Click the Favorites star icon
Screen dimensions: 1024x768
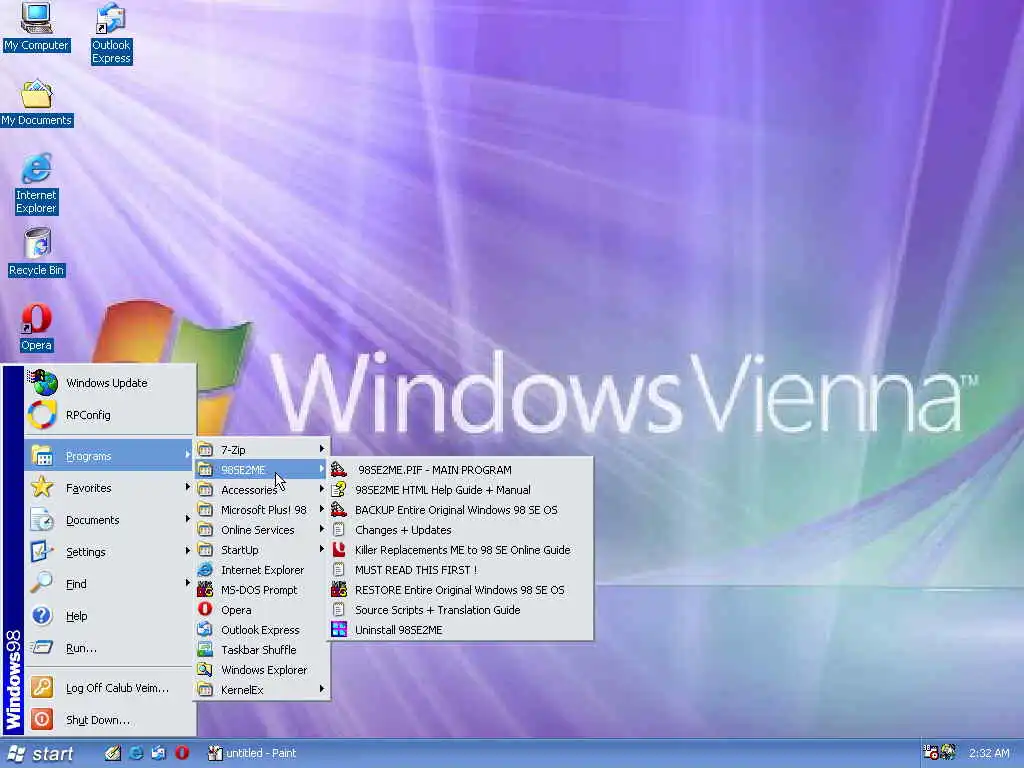point(42,487)
